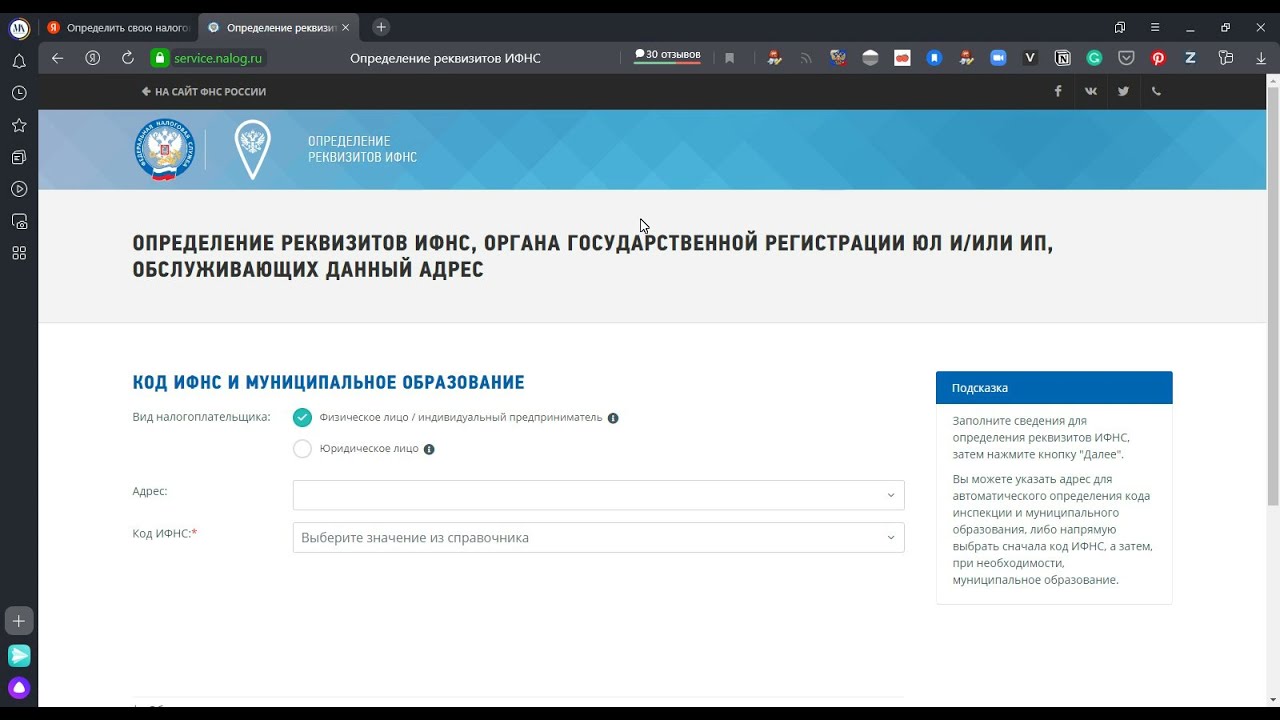The image size is (1280, 720).
Task: Click the sidebar plus add button
Action: point(19,621)
